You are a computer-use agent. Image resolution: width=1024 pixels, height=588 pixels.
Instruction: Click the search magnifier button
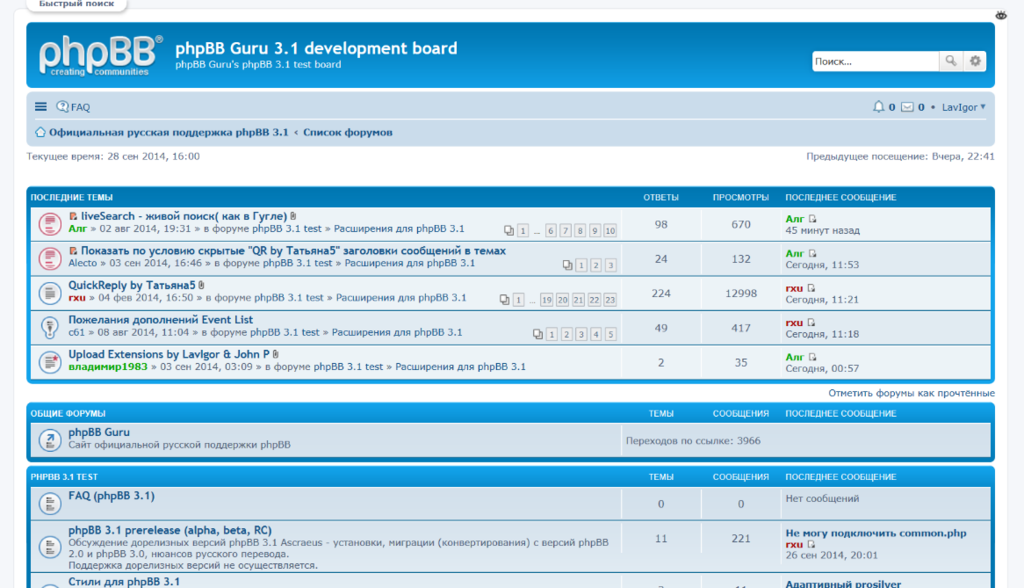[x=951, y=61]
